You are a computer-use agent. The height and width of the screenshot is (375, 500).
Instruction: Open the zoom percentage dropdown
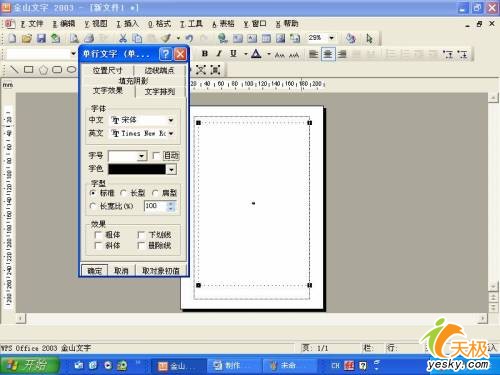click(x=331, y=38)
